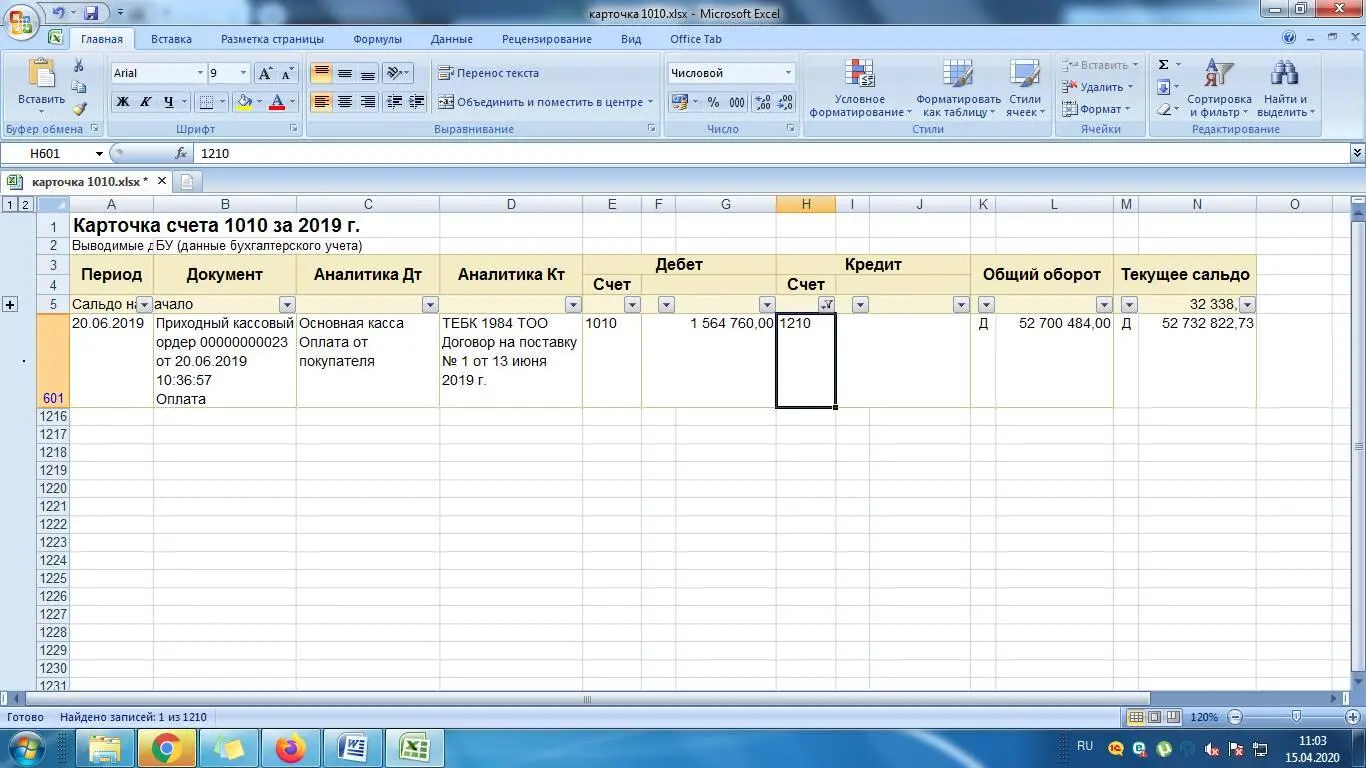Open the Формулы ribbon tab
The width and height of the screenshot is (1366, 768).
[377, 39]
